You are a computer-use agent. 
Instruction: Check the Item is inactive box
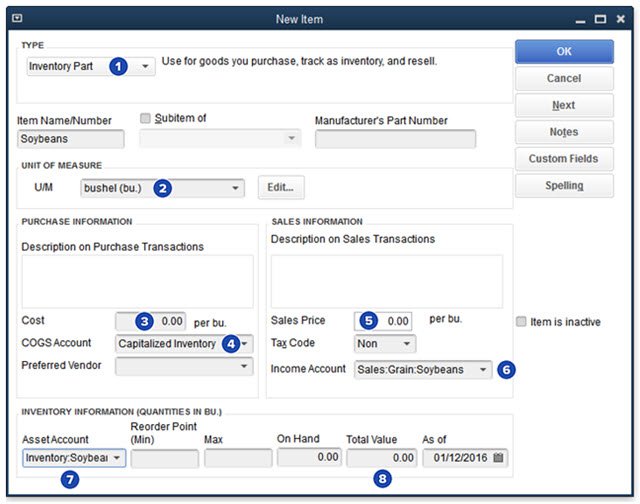point(521,322)
